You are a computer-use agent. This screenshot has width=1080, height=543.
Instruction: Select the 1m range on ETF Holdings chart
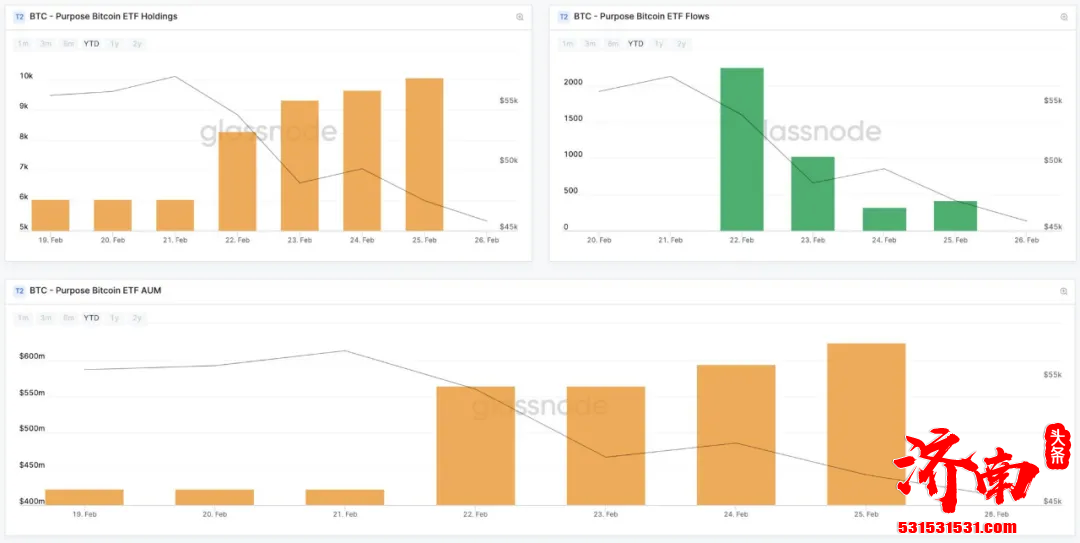coord(22,44)
